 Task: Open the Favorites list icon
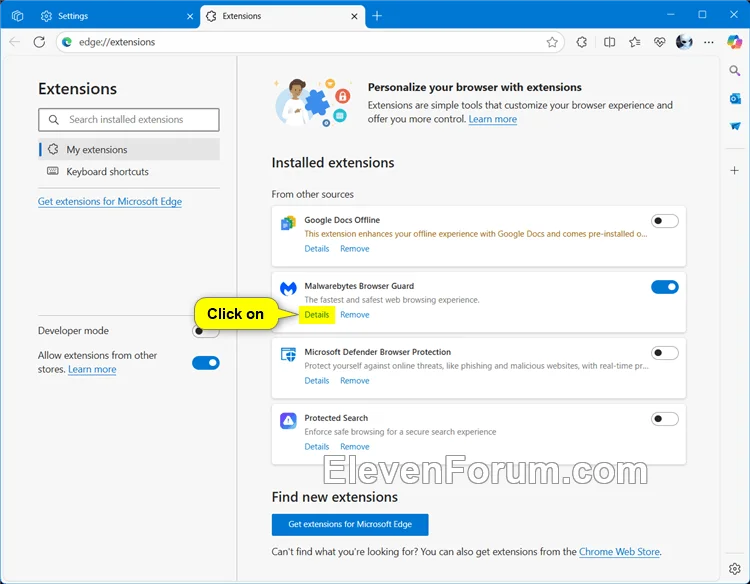point(635,42)
